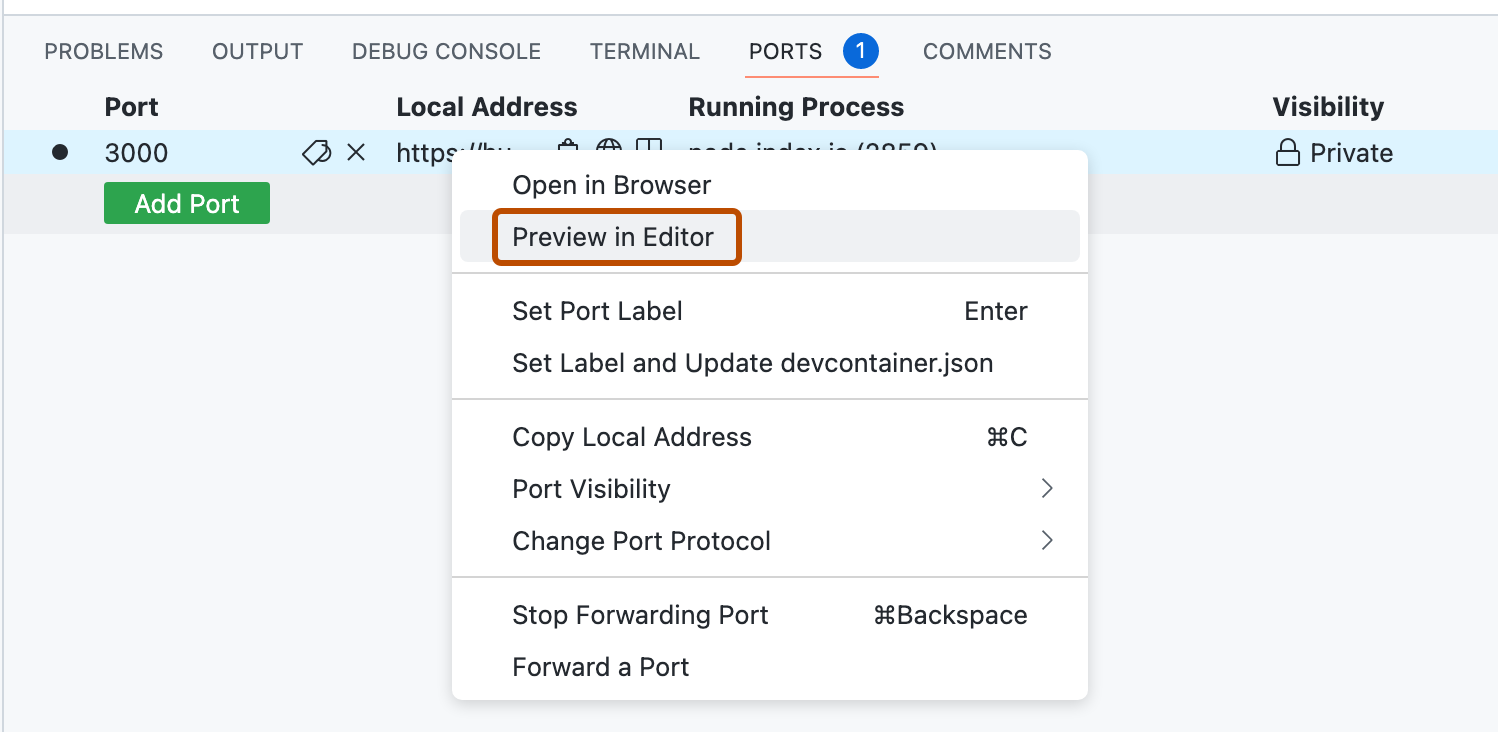The width and height of the screenshot is (1498, 732).
Task: Click the green running dot beside port 3000
Action: 60,152
